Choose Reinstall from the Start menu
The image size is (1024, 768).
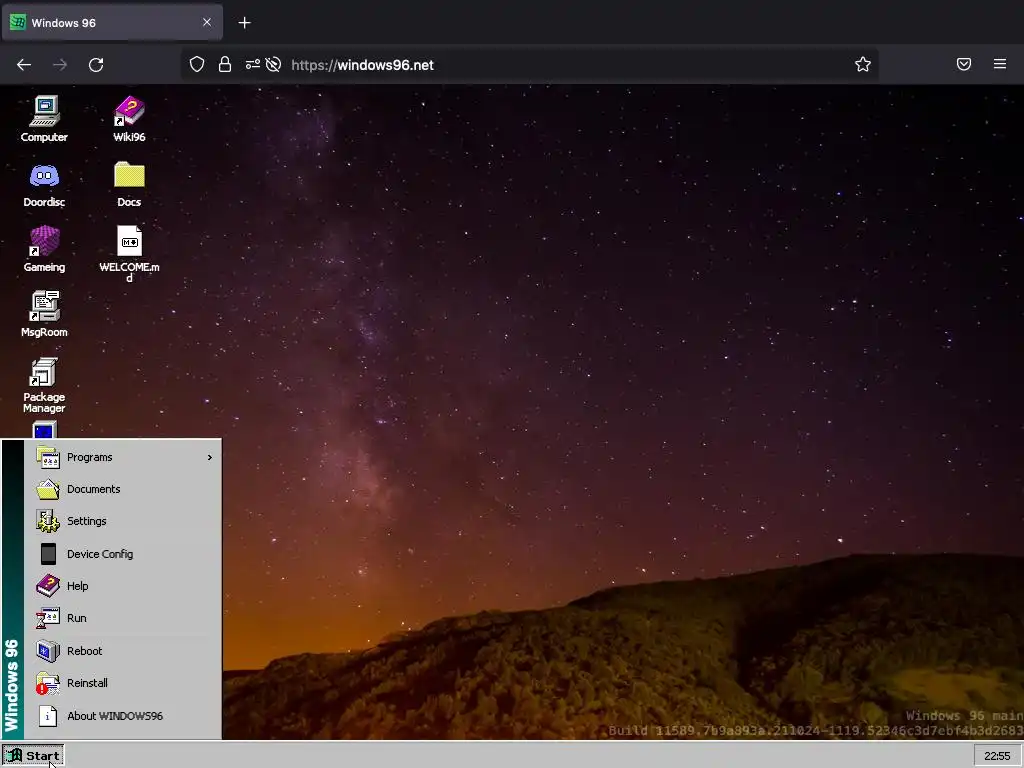click(x=123, y=683)
